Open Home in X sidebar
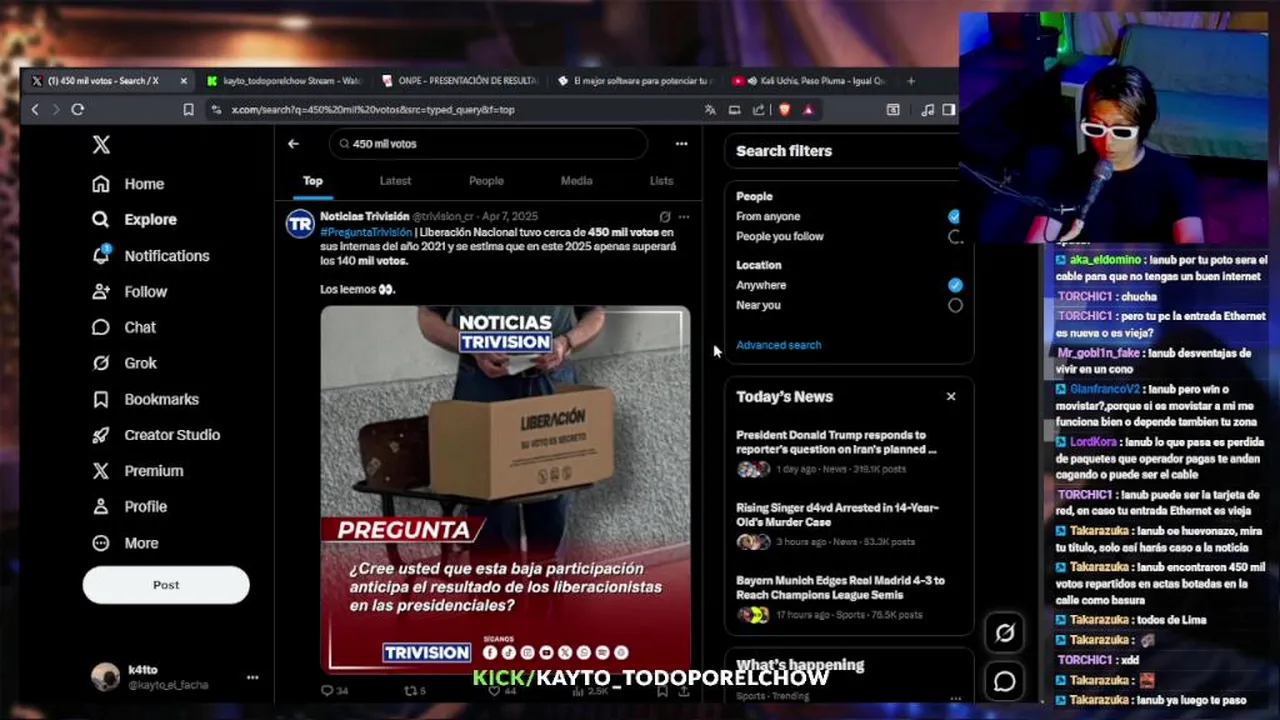Image resolution: width=1280 pixels, height=720 pixels. tap(128, 184)
